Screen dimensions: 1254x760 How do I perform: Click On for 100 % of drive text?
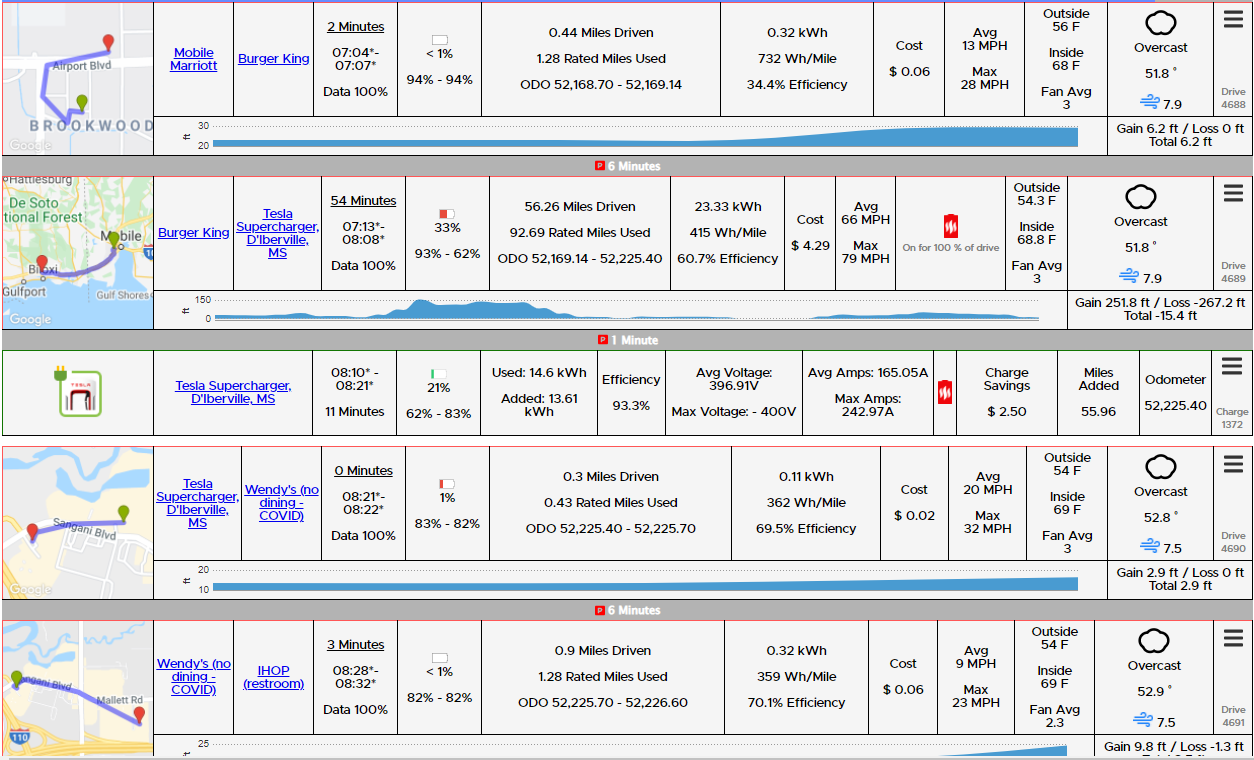(x=950, y=248)
